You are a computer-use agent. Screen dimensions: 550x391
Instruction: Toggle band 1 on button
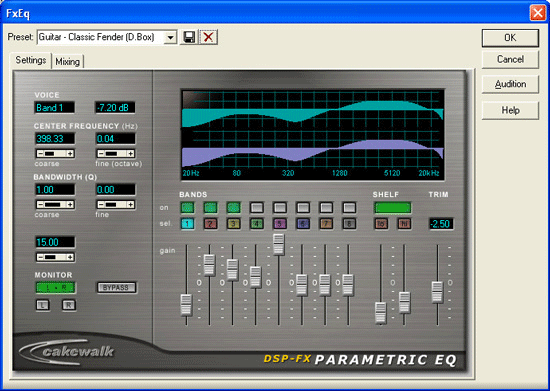pyautogui.click(x=187, y=208)
